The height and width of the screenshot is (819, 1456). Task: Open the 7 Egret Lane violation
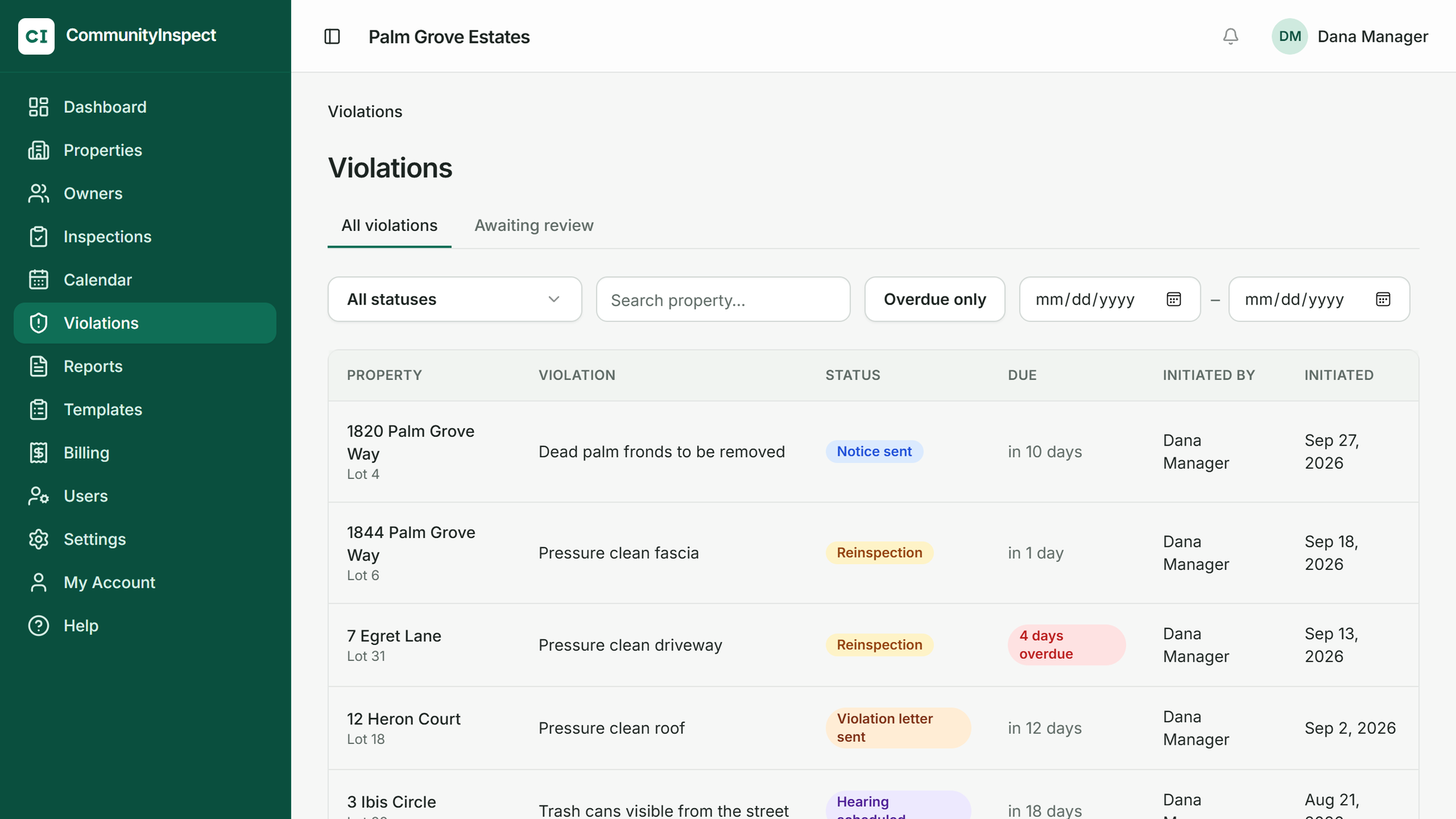point(873,645)
